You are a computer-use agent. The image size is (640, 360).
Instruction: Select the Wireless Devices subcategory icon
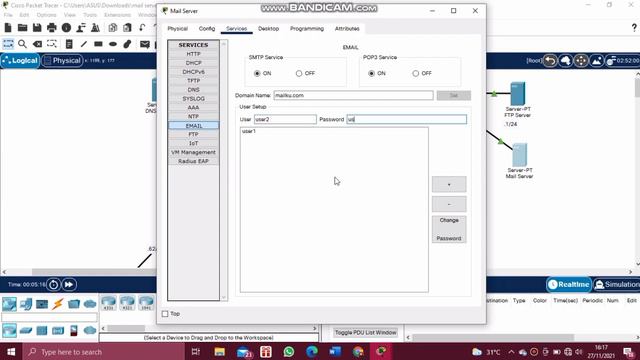(x=58, y=330)
